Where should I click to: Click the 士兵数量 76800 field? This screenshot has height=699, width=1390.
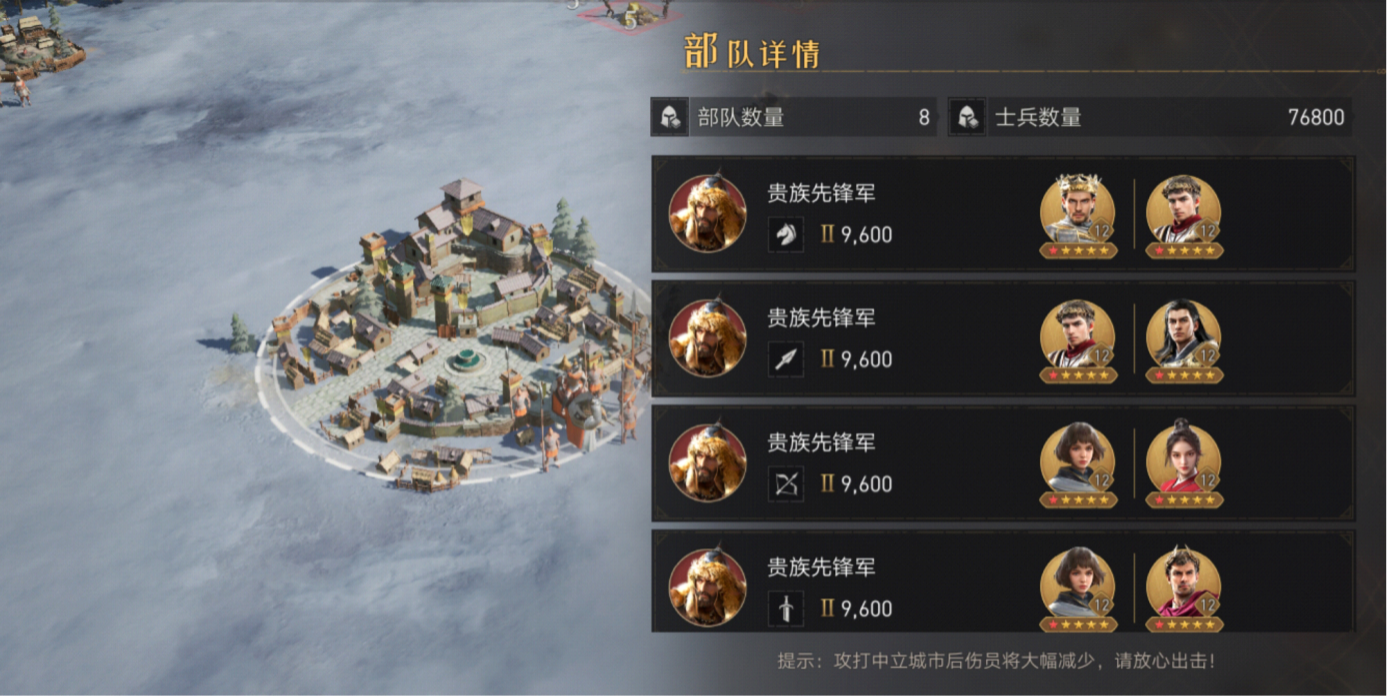(x=1150, y=118)
